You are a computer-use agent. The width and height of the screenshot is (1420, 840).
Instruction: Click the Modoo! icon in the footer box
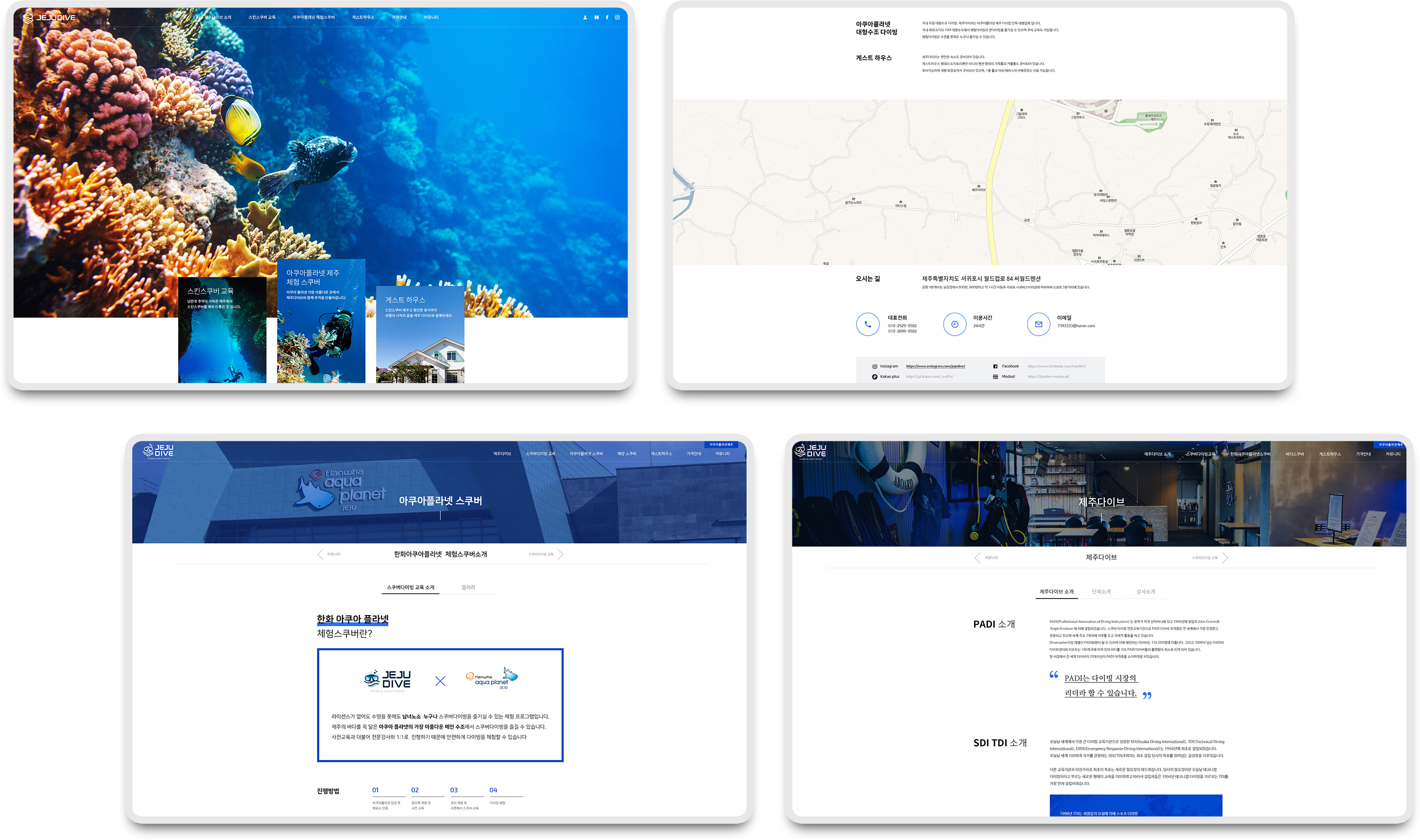click(x=995, y=377)
